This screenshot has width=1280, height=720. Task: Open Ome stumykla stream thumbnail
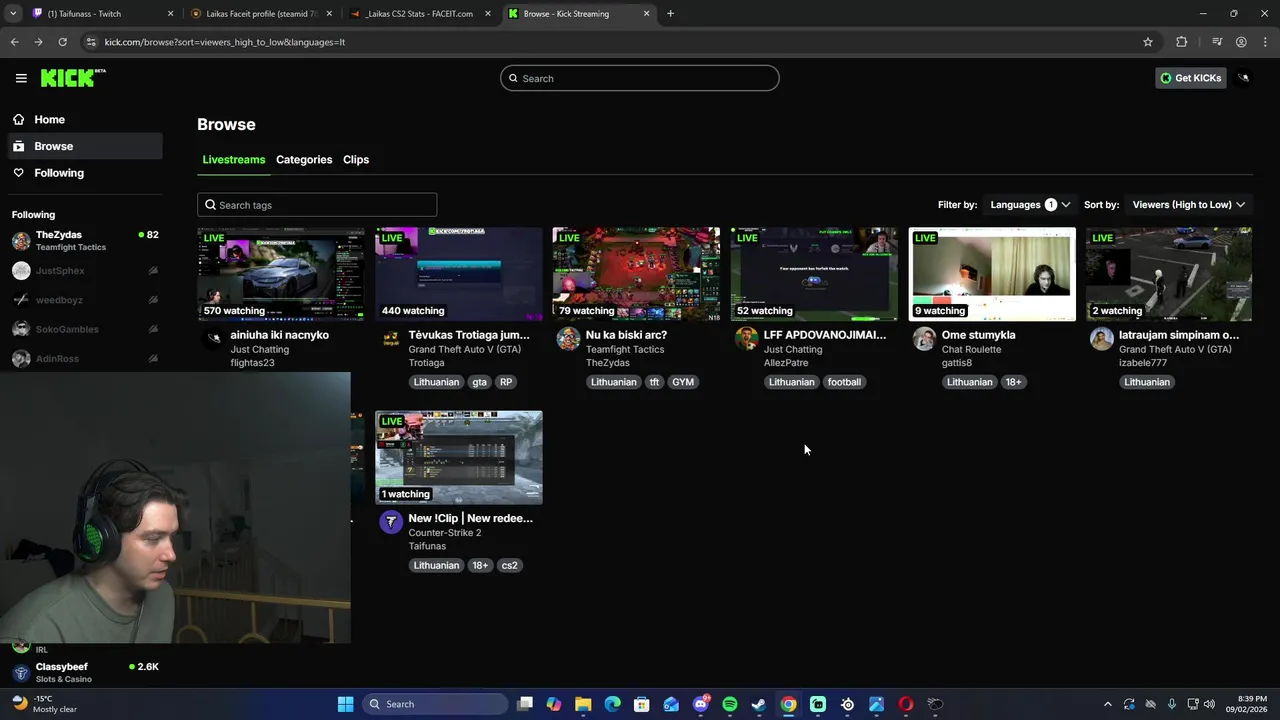point(992,274)
